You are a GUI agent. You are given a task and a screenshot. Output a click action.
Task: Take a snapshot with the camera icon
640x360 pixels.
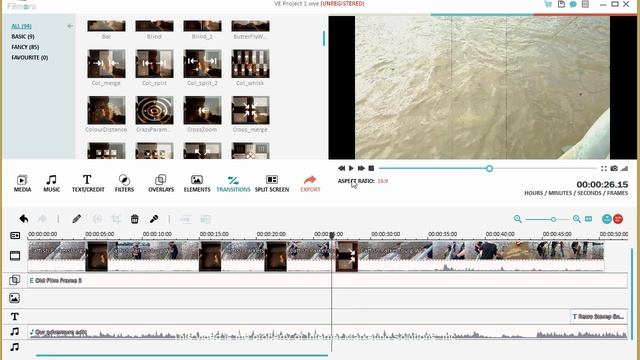tap(614, 168)
